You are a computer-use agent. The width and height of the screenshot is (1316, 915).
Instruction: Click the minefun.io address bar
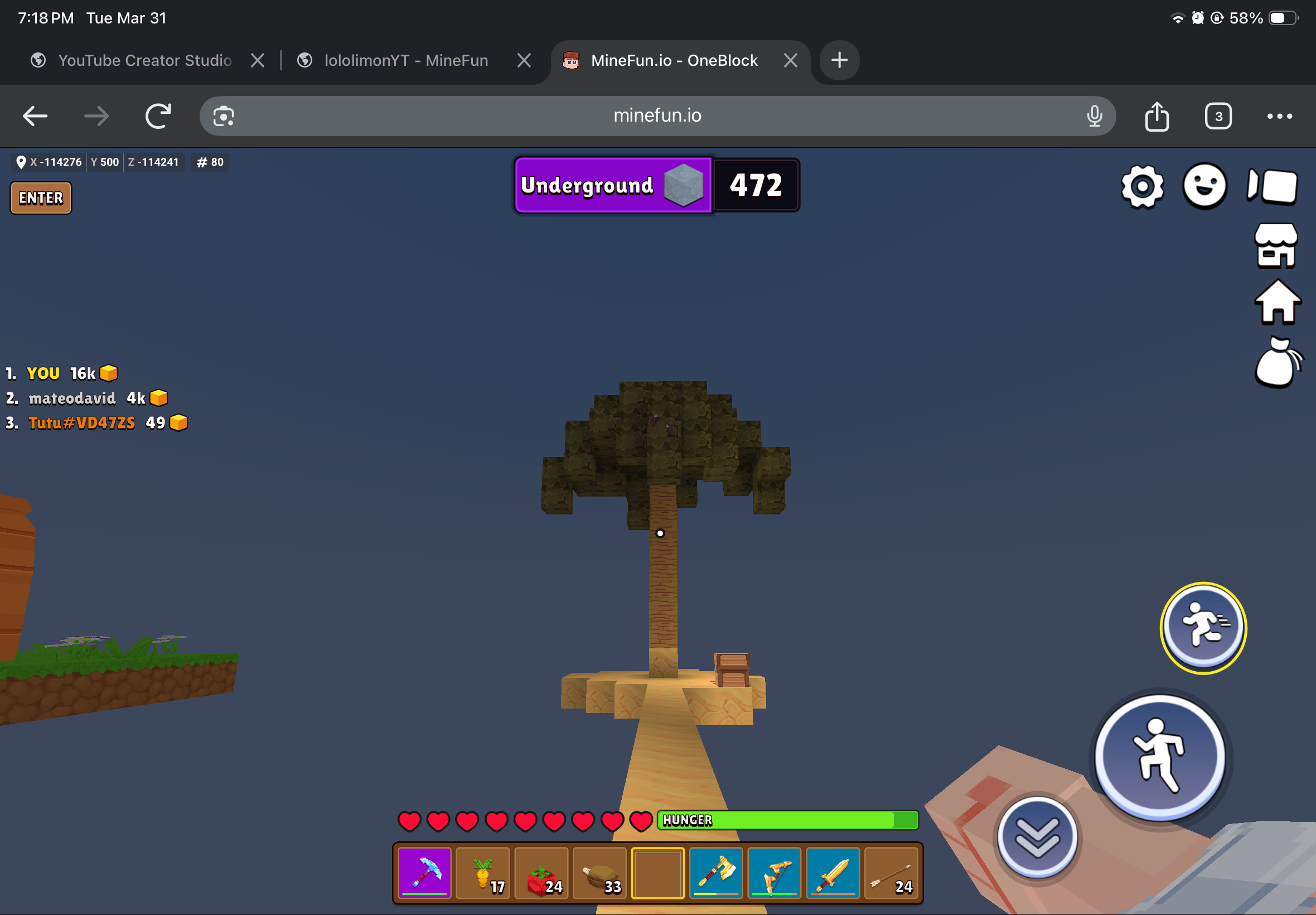tap(656, 116)
